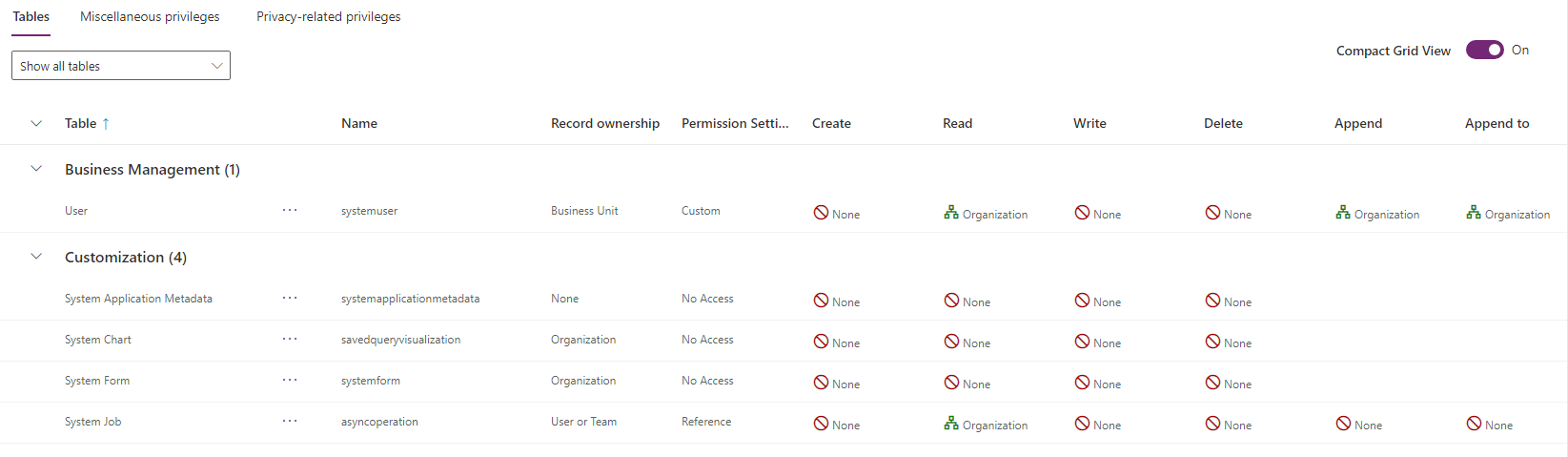The image size is (1568, 457).
Task: Open more options for the User row
Action: tap(290, 211)
